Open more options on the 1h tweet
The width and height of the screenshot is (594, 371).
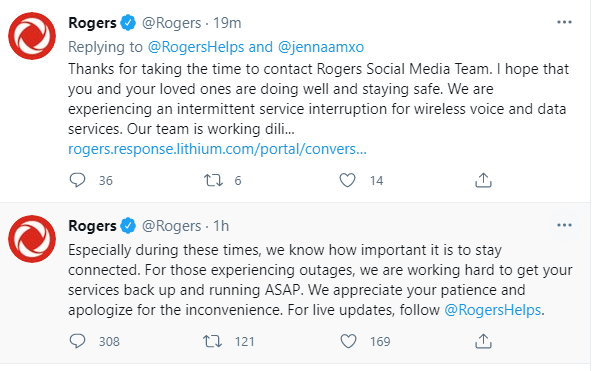[564, 225]
